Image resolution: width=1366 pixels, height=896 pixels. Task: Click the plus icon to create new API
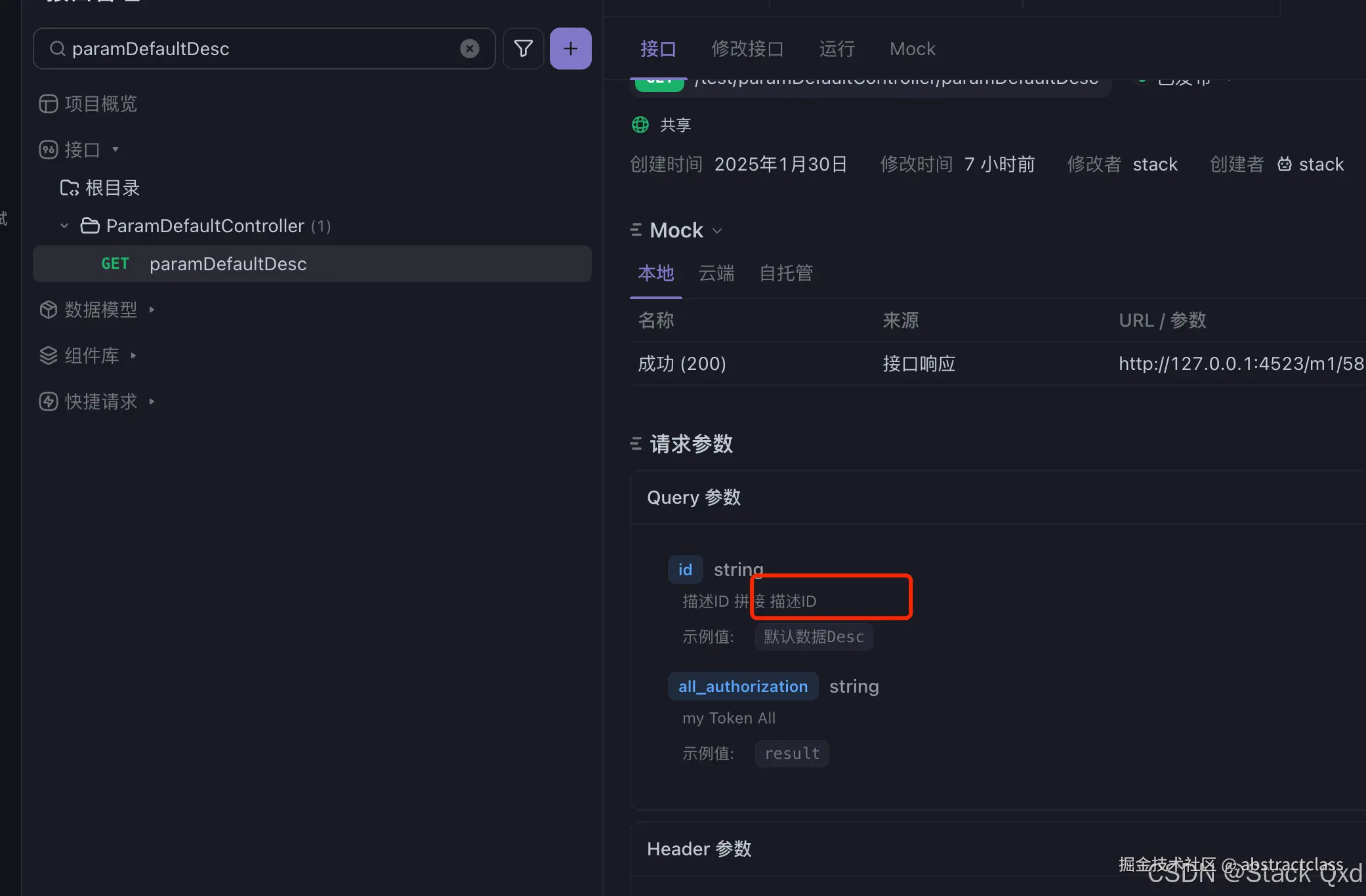pyautogui.click(x=569, y=48)
